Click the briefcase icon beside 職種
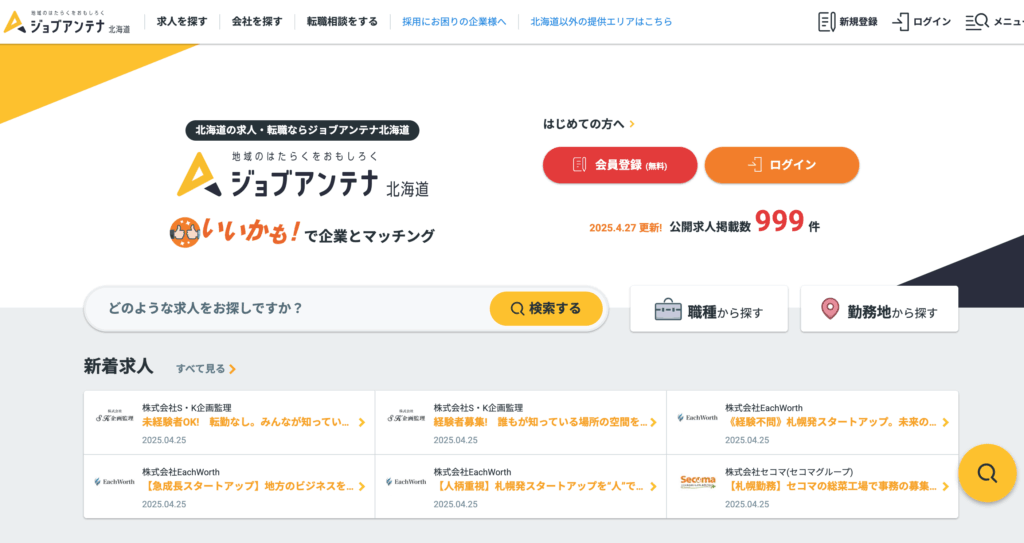 [x=667, y=310]
